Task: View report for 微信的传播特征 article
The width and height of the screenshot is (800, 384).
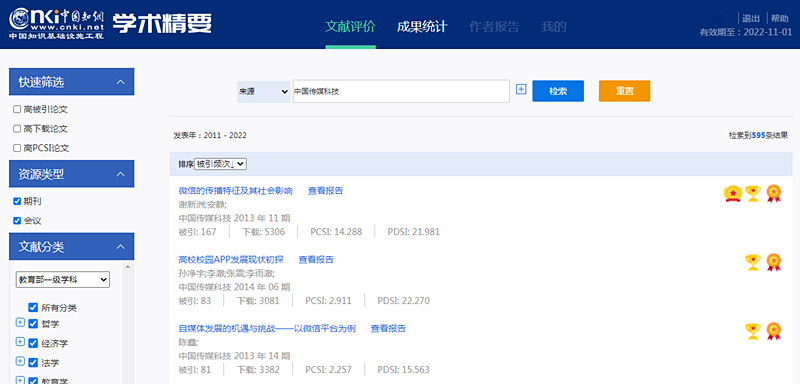Action: pos(326,191)
